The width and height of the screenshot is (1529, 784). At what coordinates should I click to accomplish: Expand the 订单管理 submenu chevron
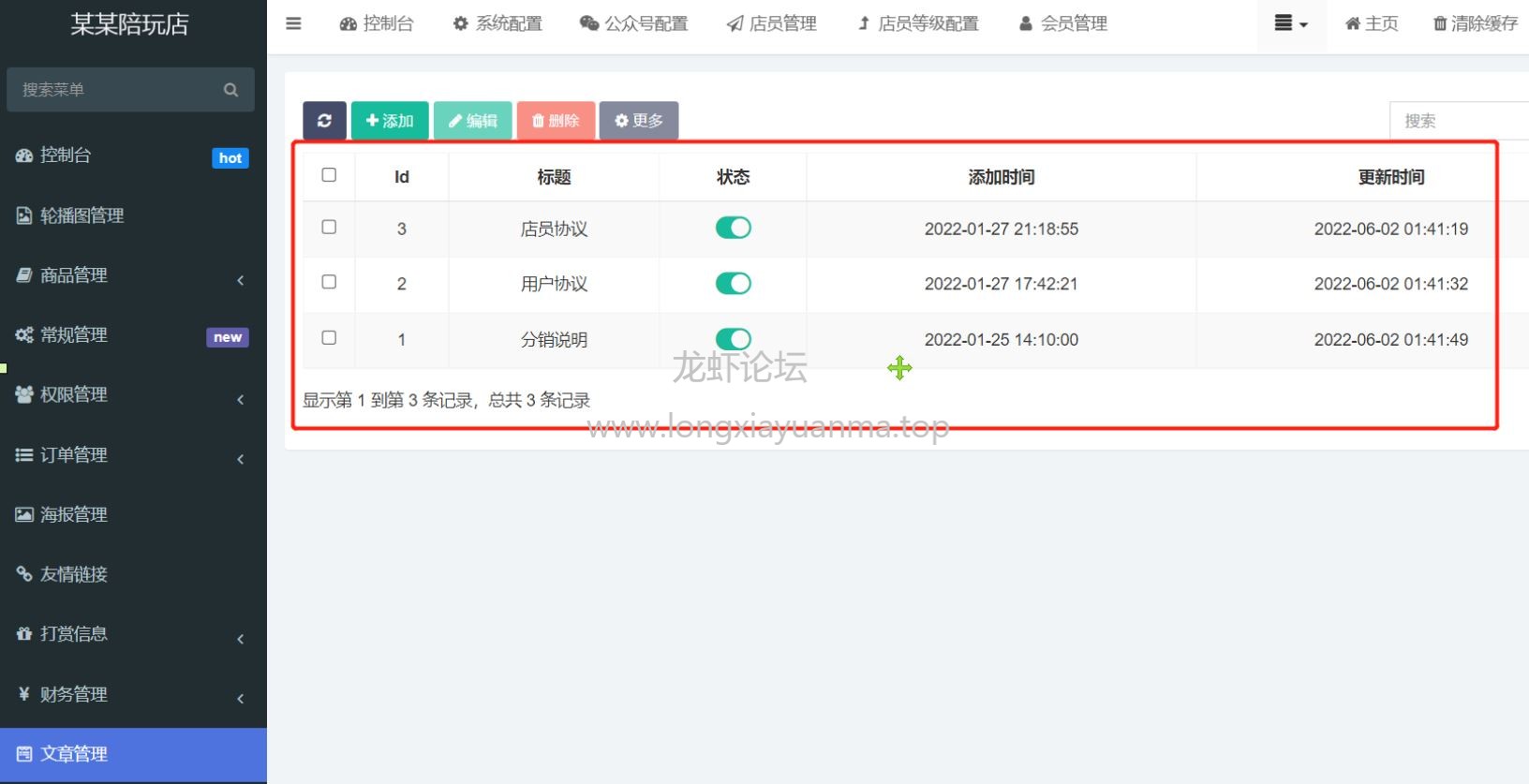[x=241, y=459]
